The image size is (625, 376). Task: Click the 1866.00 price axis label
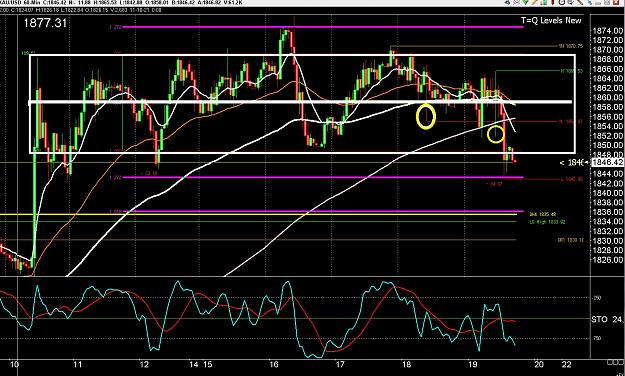tap(607, 69)
